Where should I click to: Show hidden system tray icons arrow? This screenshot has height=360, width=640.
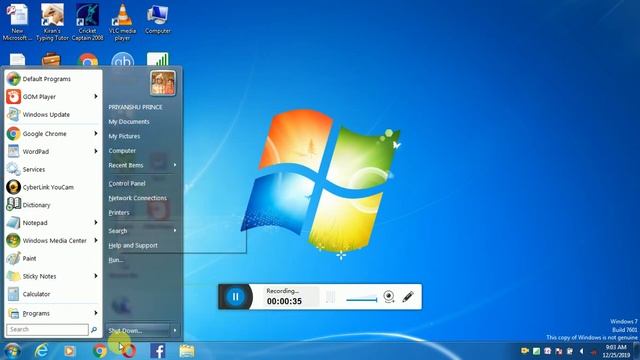(581, 351)
